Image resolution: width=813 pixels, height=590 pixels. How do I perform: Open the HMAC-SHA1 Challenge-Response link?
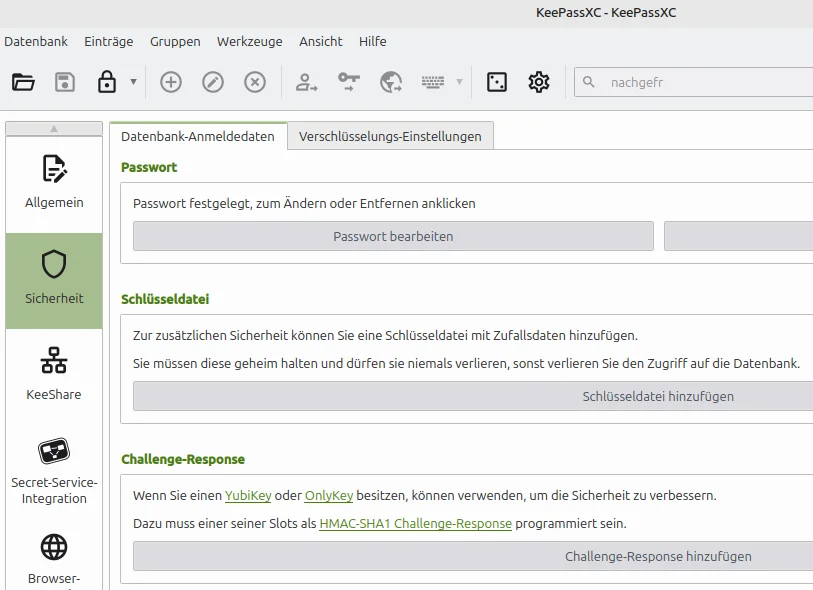click(x=415, y=524)
